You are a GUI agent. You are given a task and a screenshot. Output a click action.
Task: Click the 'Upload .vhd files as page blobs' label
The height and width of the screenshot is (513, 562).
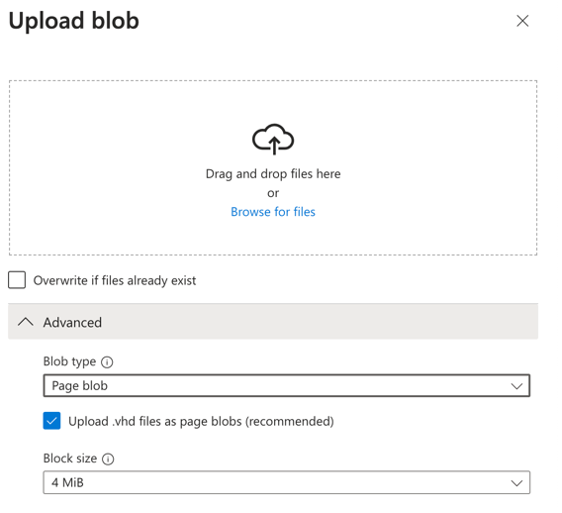tap(201, 421)
